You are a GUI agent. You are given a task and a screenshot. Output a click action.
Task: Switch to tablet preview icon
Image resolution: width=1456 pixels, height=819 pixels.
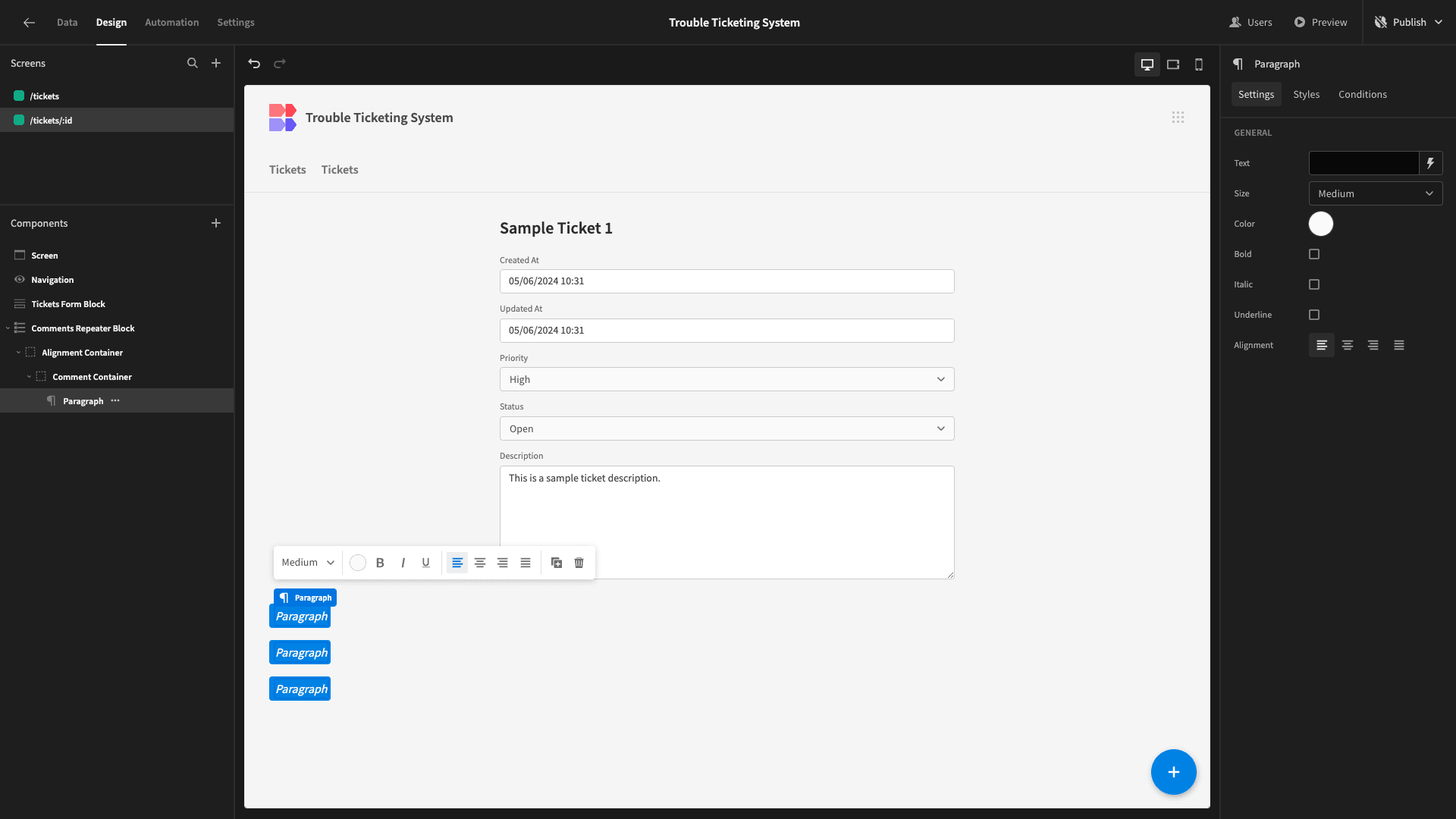1173,64
